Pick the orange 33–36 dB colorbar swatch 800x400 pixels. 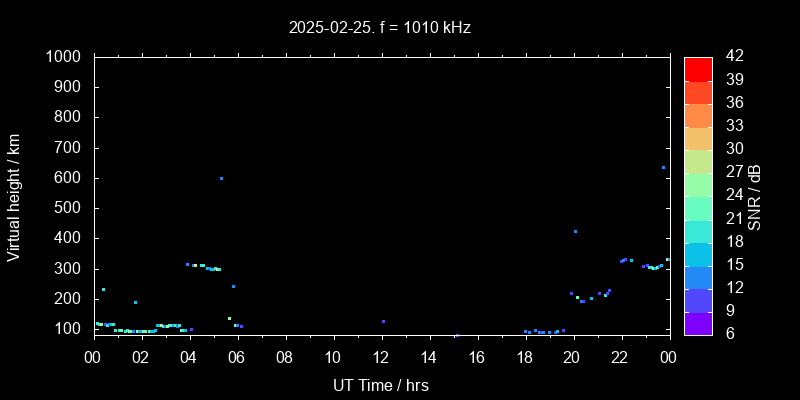(698, 115)
